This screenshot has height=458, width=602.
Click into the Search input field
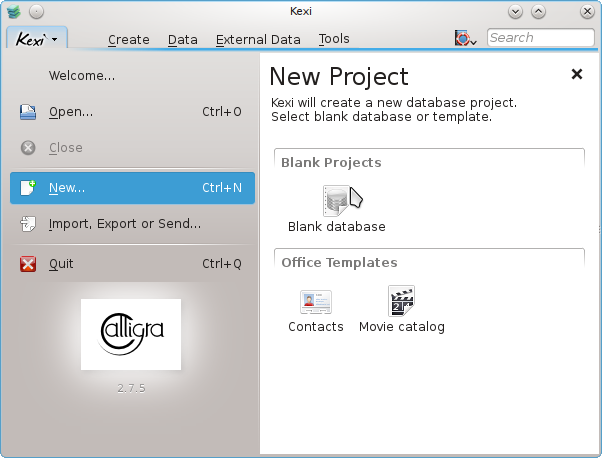(x=539, y=38)
